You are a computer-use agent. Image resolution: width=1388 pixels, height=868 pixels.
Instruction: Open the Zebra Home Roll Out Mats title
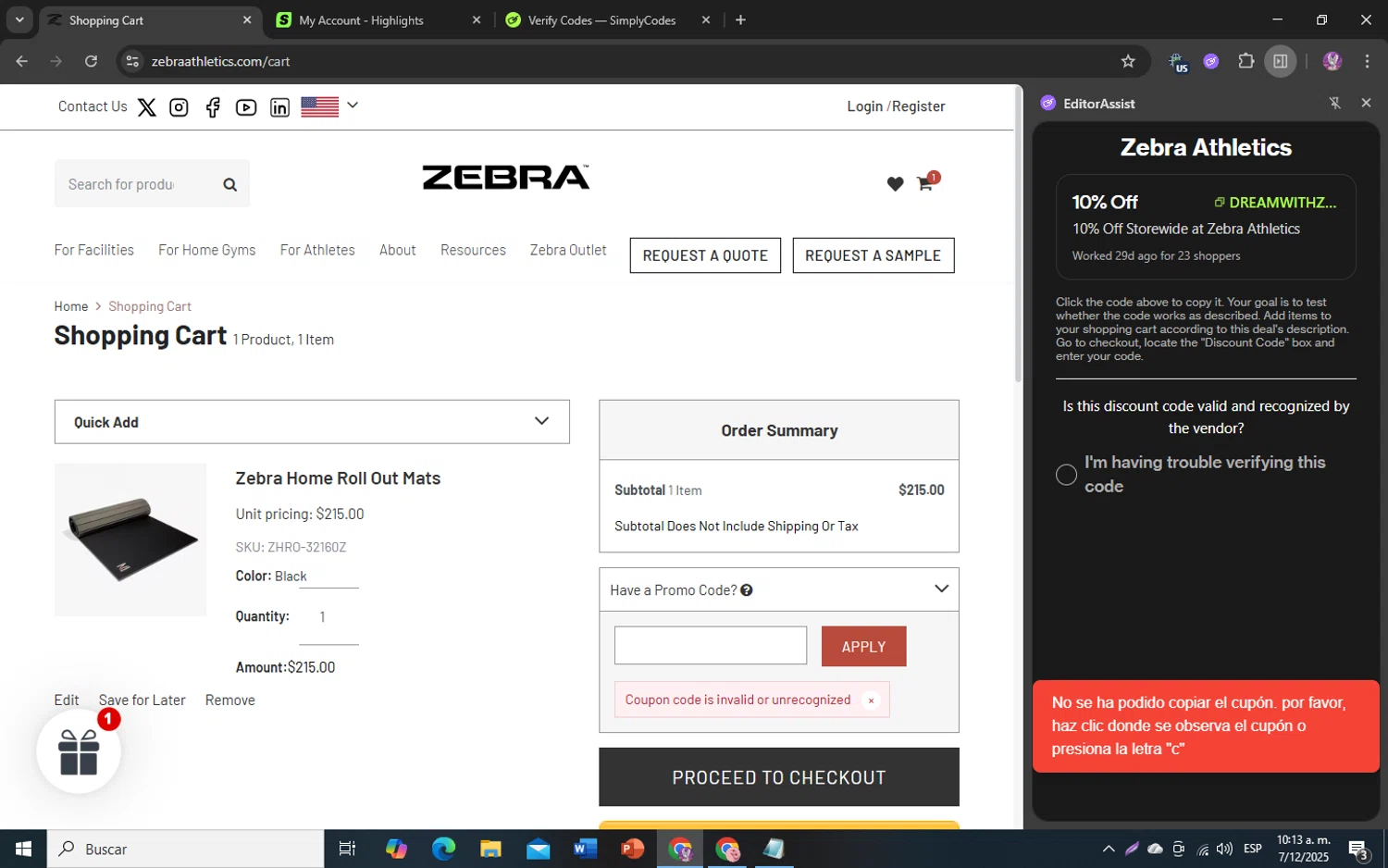pos(338,478)
